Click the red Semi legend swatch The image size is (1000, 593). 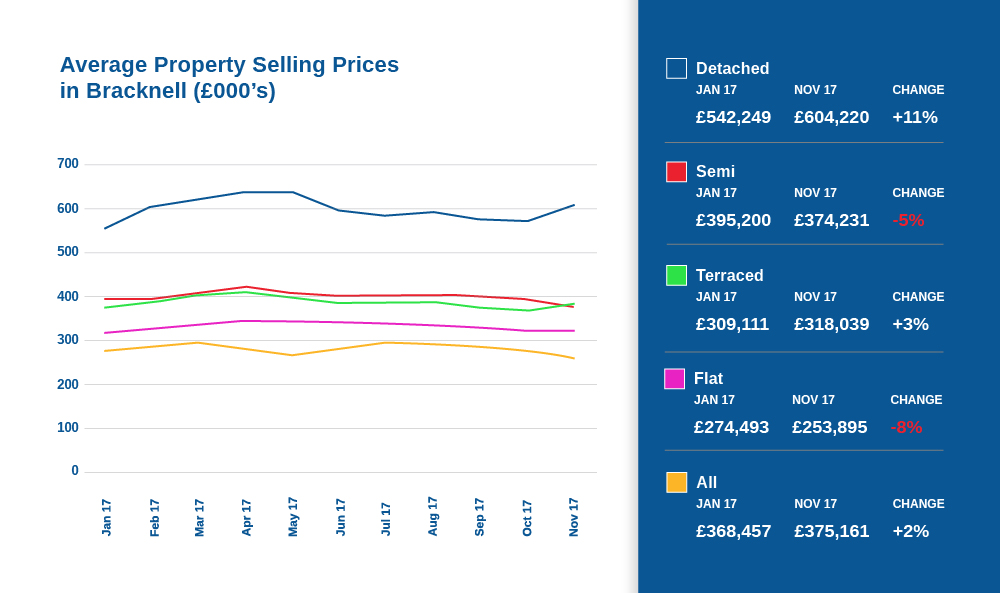tap(677, 172)
